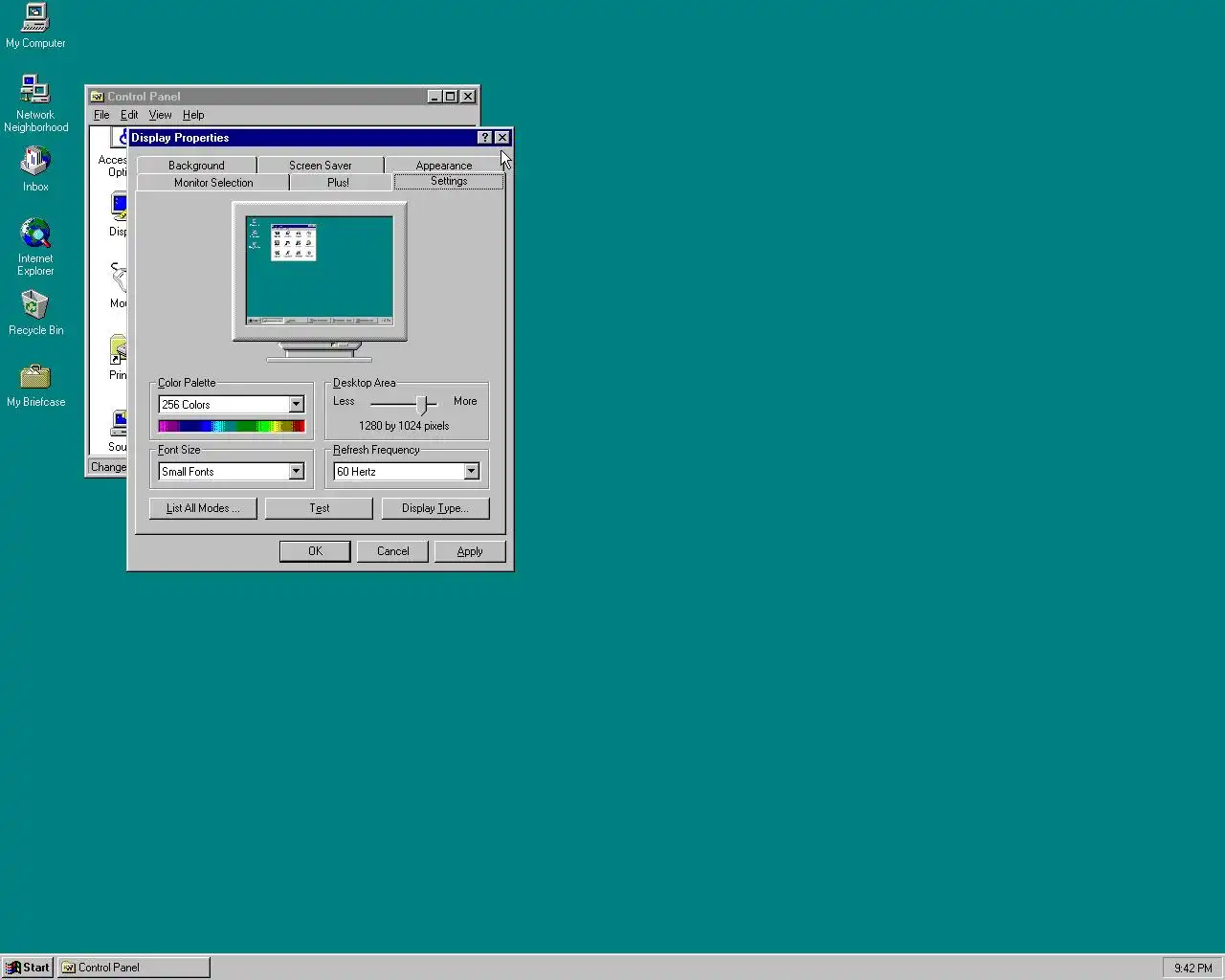Screen dimensions: 1225x980
Task: Select the Settings tab
Action: [449, 181]
